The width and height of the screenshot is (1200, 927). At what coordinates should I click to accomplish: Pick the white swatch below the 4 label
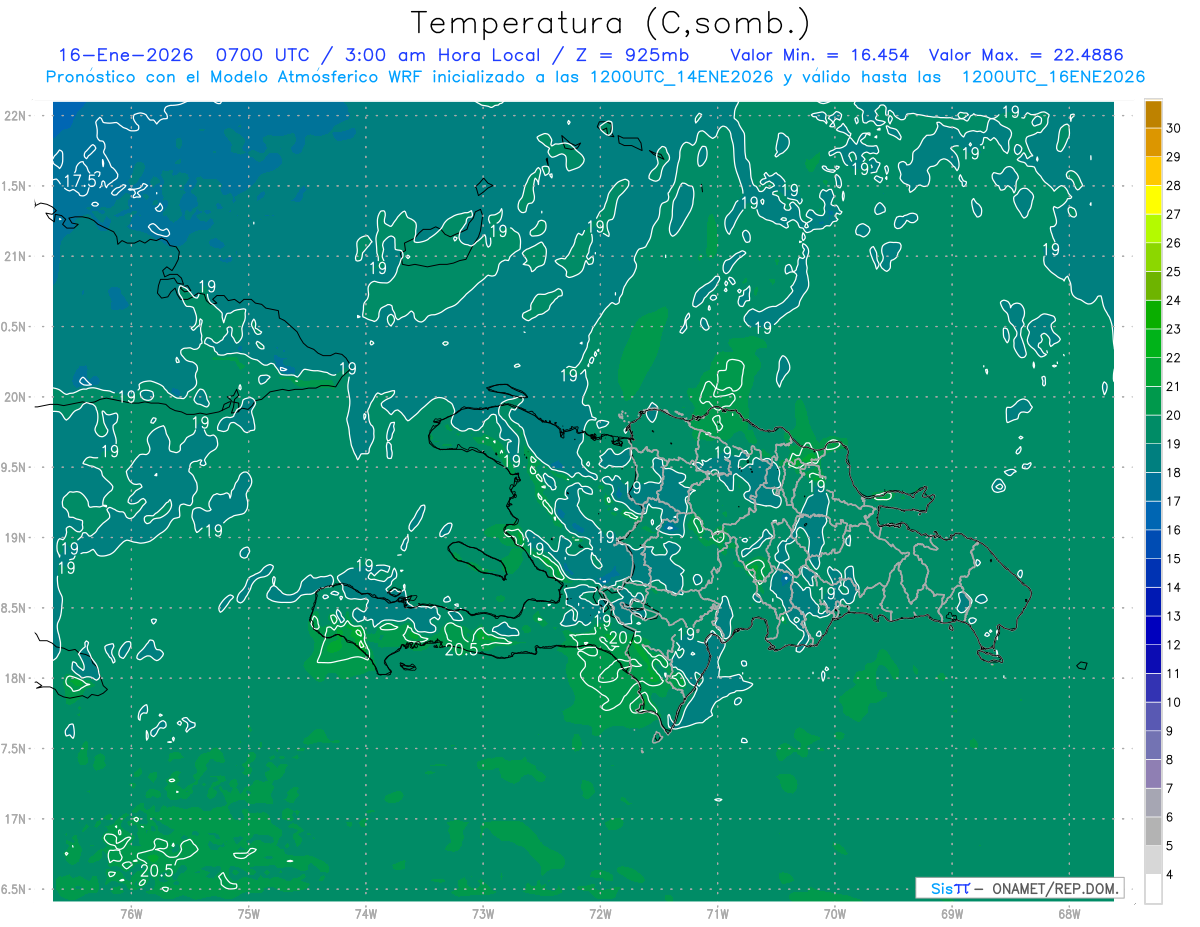click(1153, 889)
